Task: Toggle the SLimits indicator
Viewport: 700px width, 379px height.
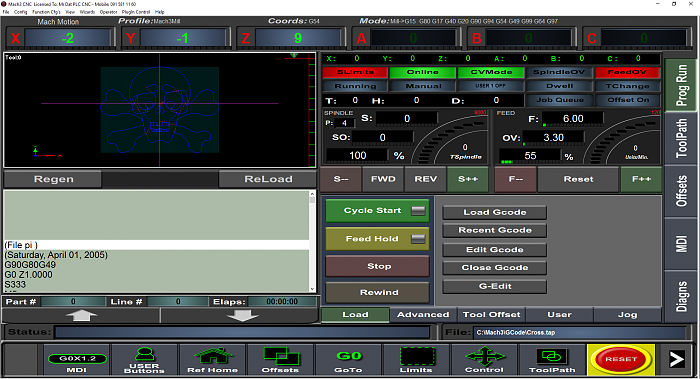Action: pos(355,72)
